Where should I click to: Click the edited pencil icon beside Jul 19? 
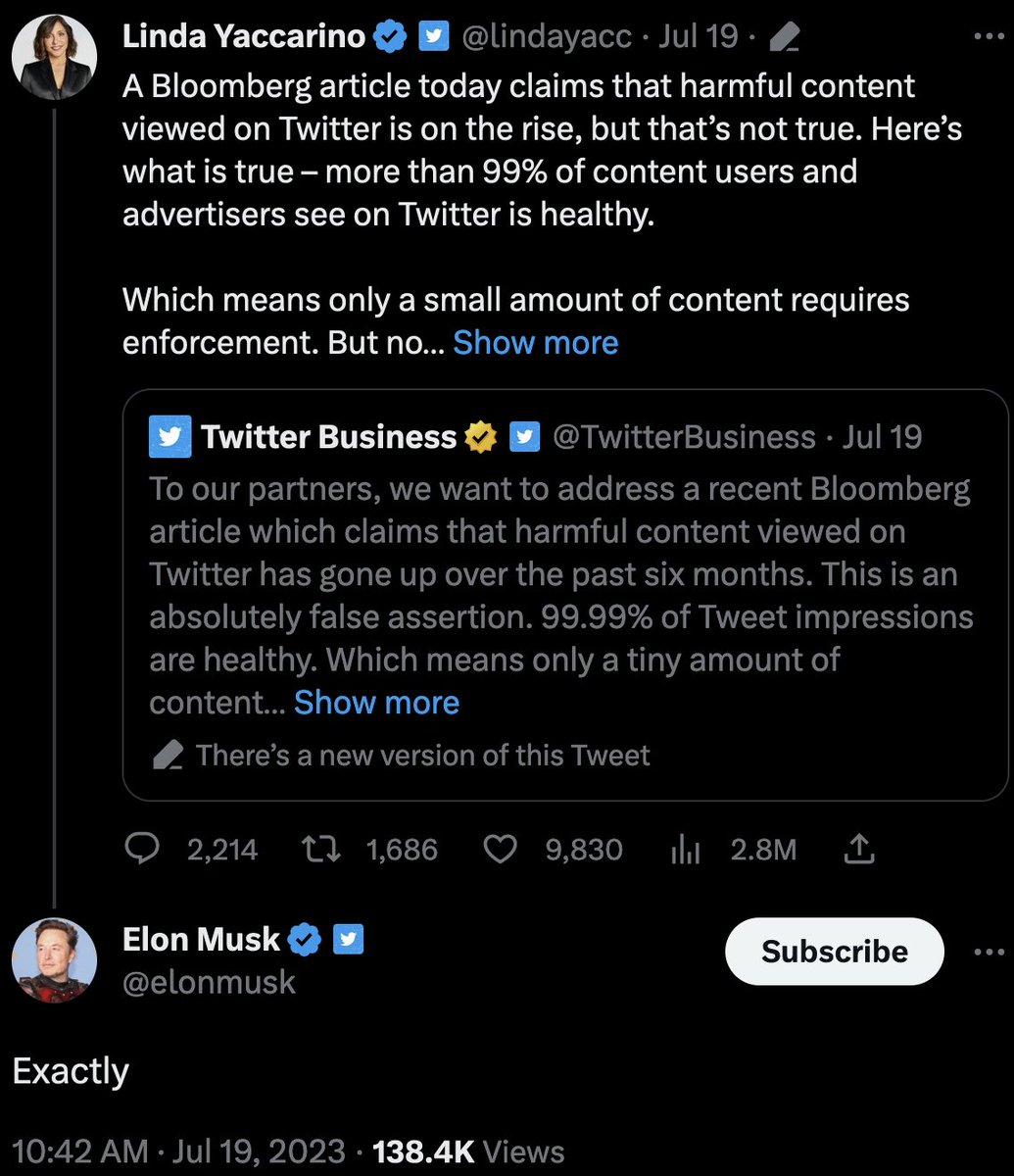(785, 37)
